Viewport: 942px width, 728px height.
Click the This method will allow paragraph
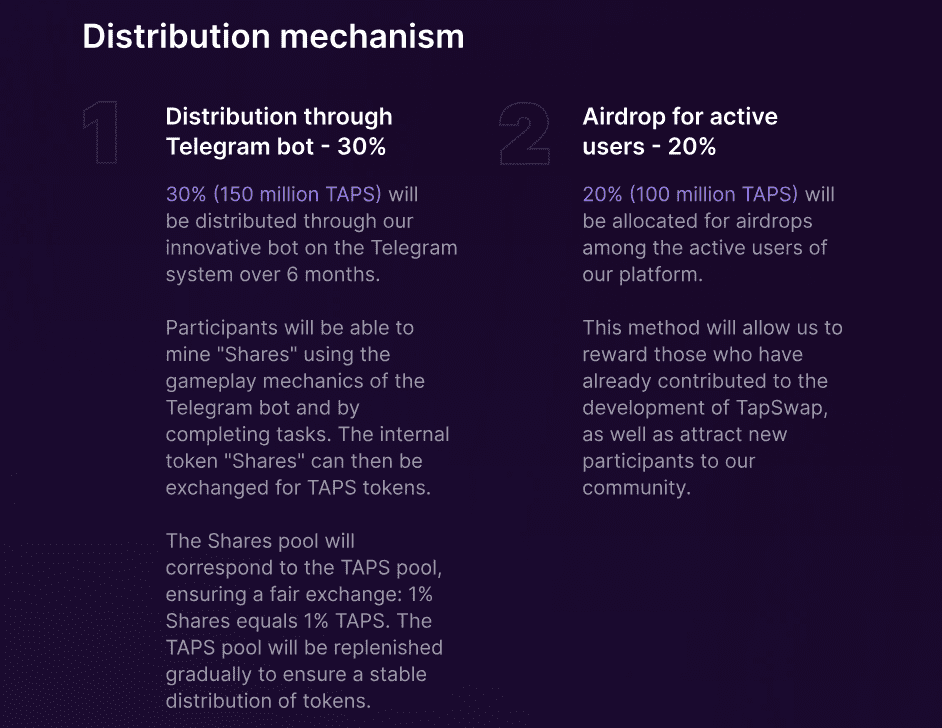click(x=712, y=408)
